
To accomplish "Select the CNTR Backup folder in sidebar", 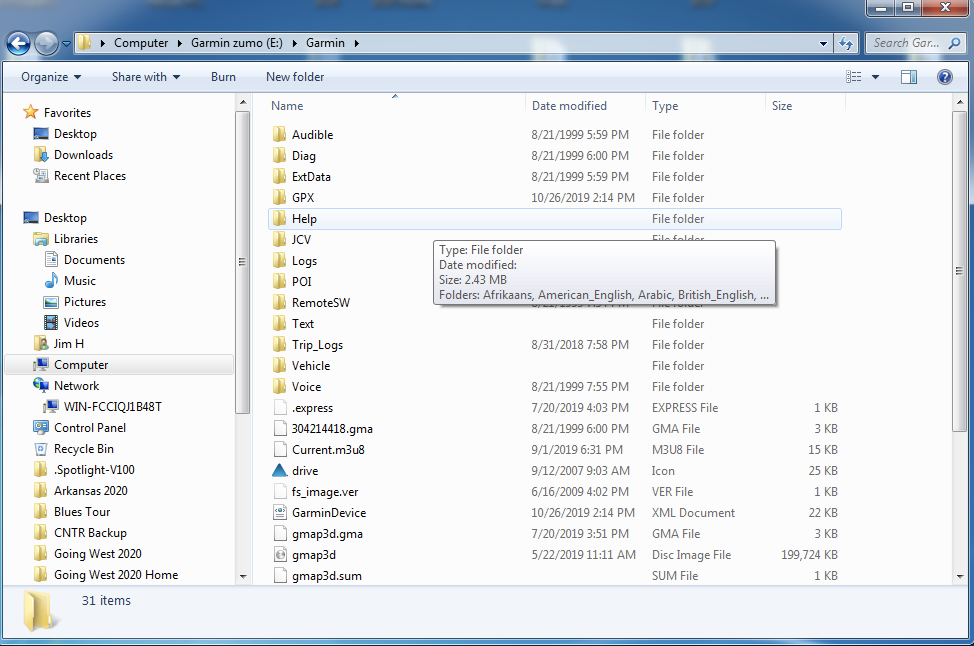I will click(x=90, y=533).
